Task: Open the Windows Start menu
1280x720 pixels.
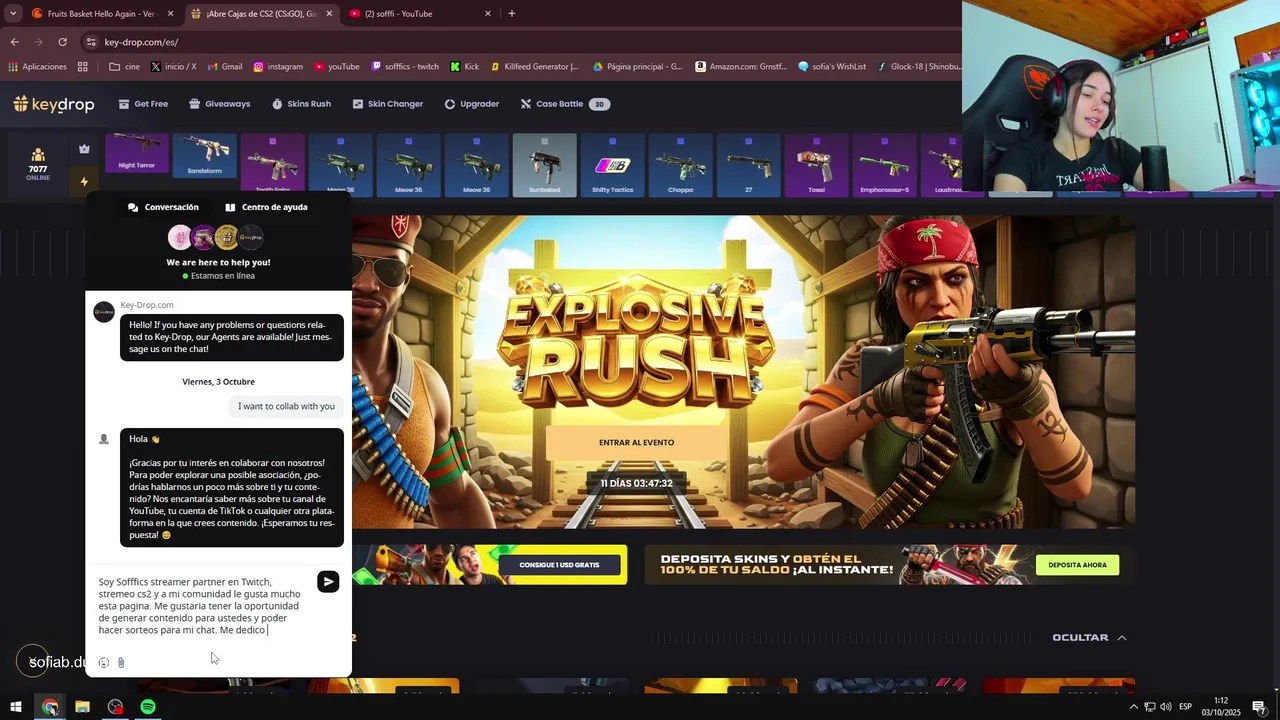Action: point(16,707)
